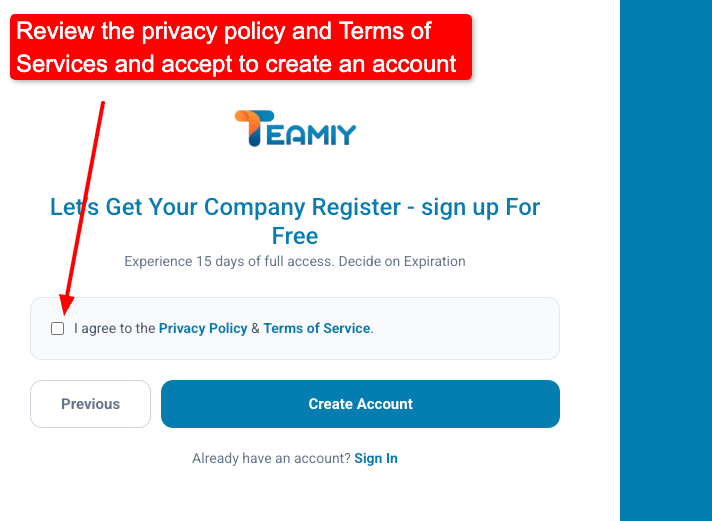The width and height of the screenshot is (712, 521).
Task: Click the "Already have an account?" text
Action: [271, 458]
